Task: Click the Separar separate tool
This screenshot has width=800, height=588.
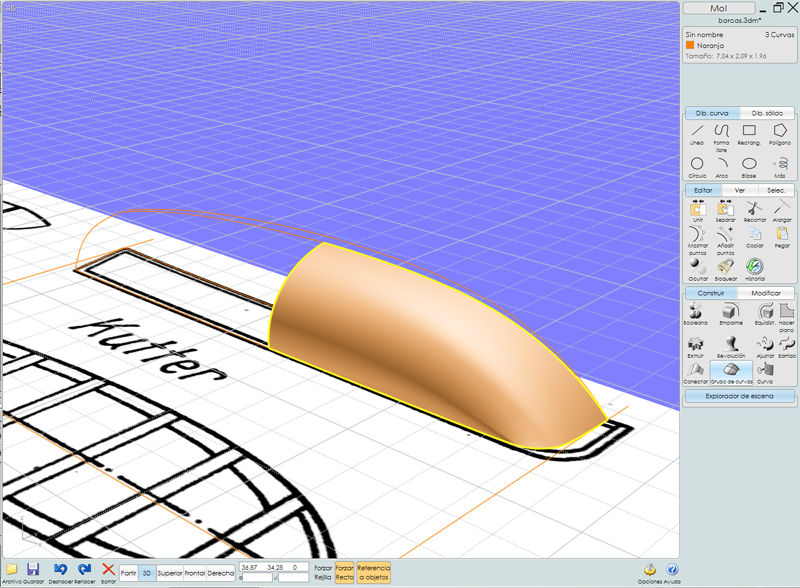Action: pyautogui.click(x=725, y=211)
